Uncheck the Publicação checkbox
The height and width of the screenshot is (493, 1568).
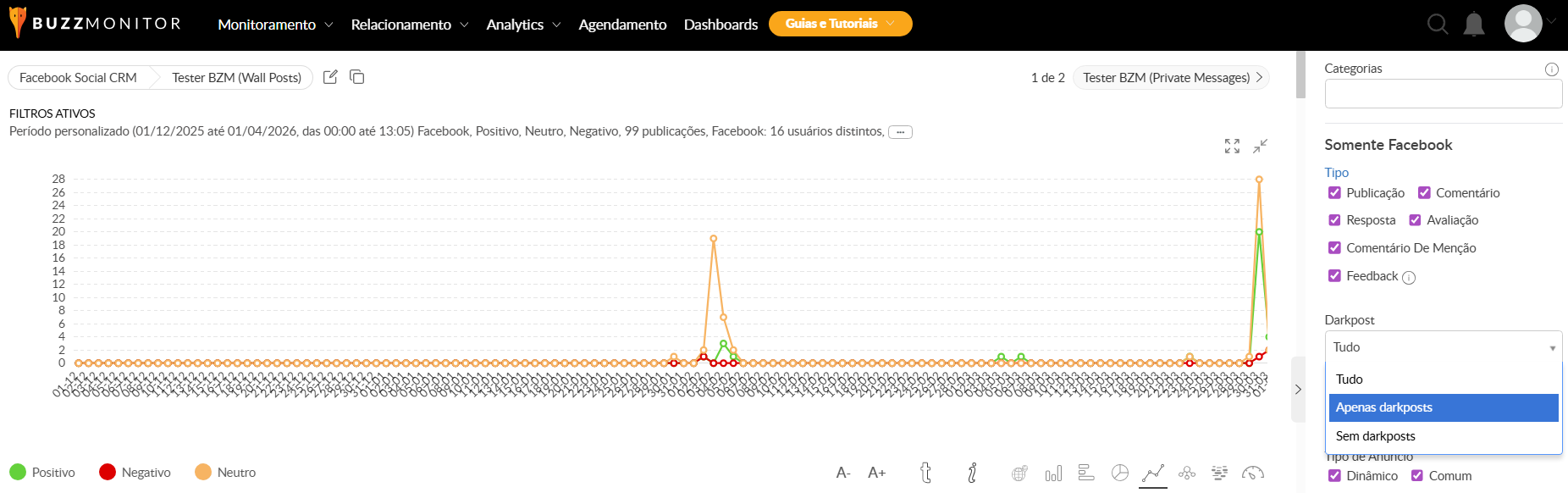click(x=1334, y=193)
